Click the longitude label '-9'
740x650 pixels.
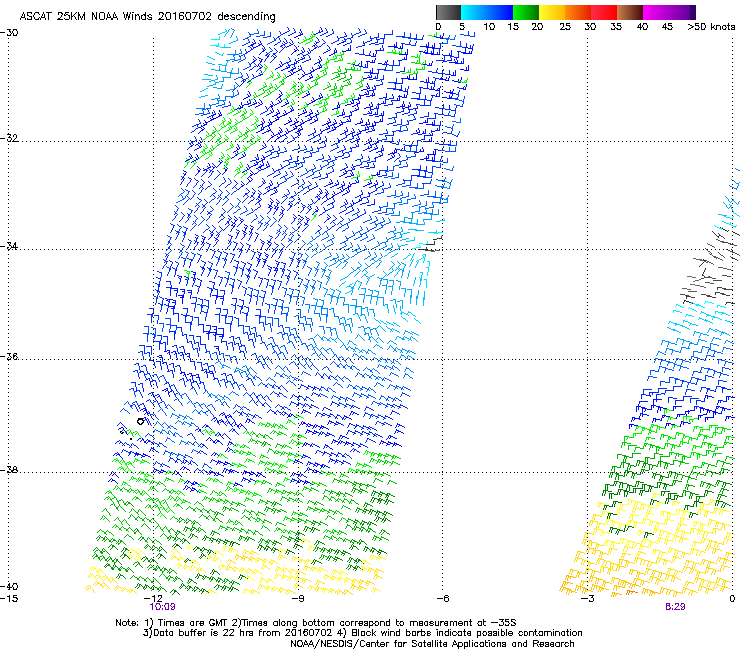click(298, 599)
